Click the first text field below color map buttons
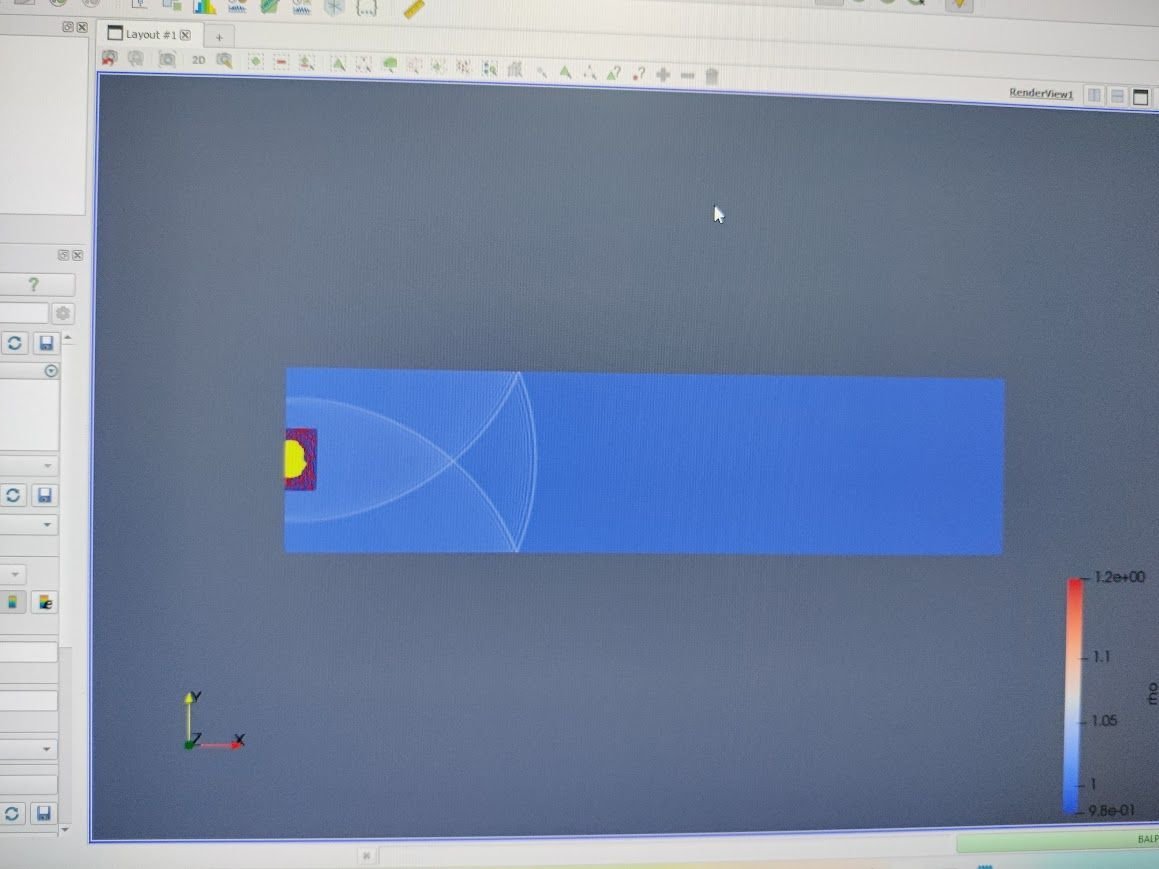The height and width of the screenshot is (869, 1159). point(28,652)
